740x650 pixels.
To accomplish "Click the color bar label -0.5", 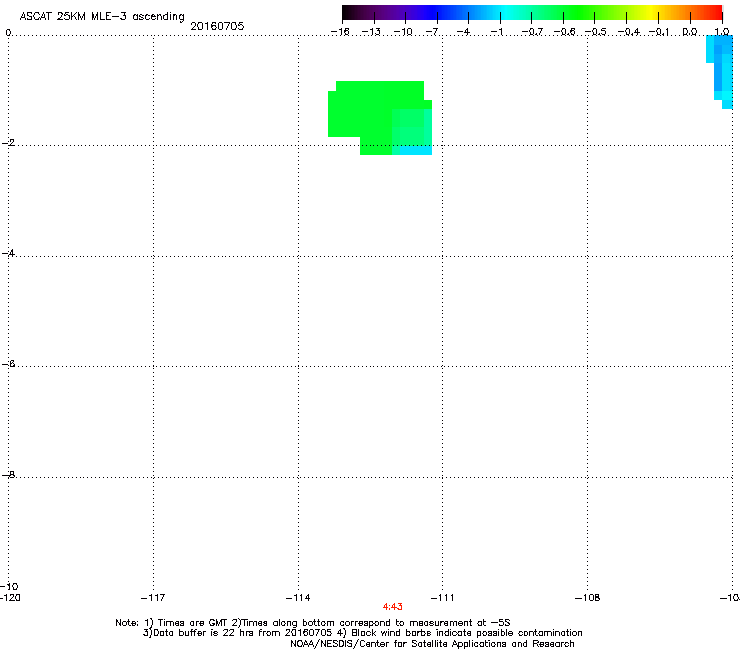I will [596, 32].
